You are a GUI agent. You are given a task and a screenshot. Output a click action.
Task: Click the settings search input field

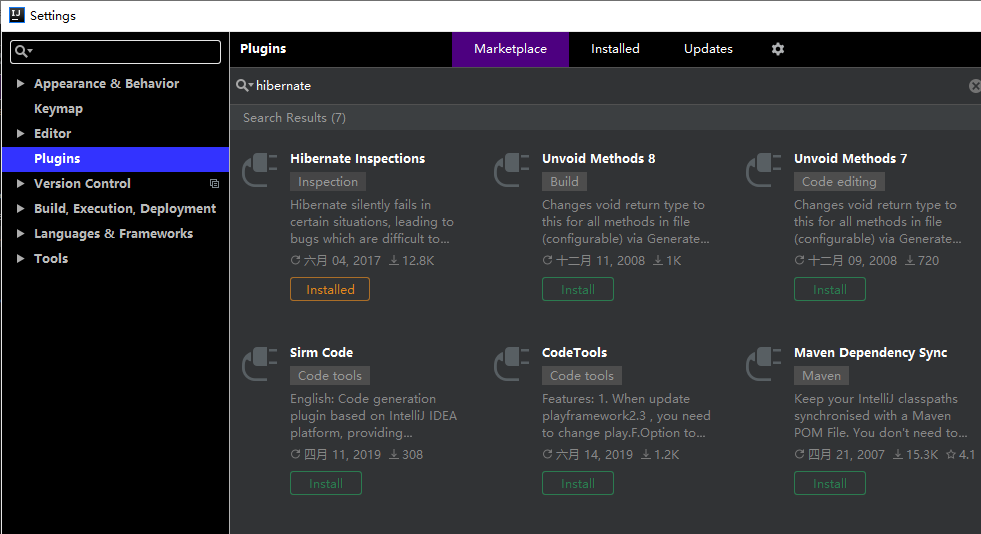(x=116, y=52)
